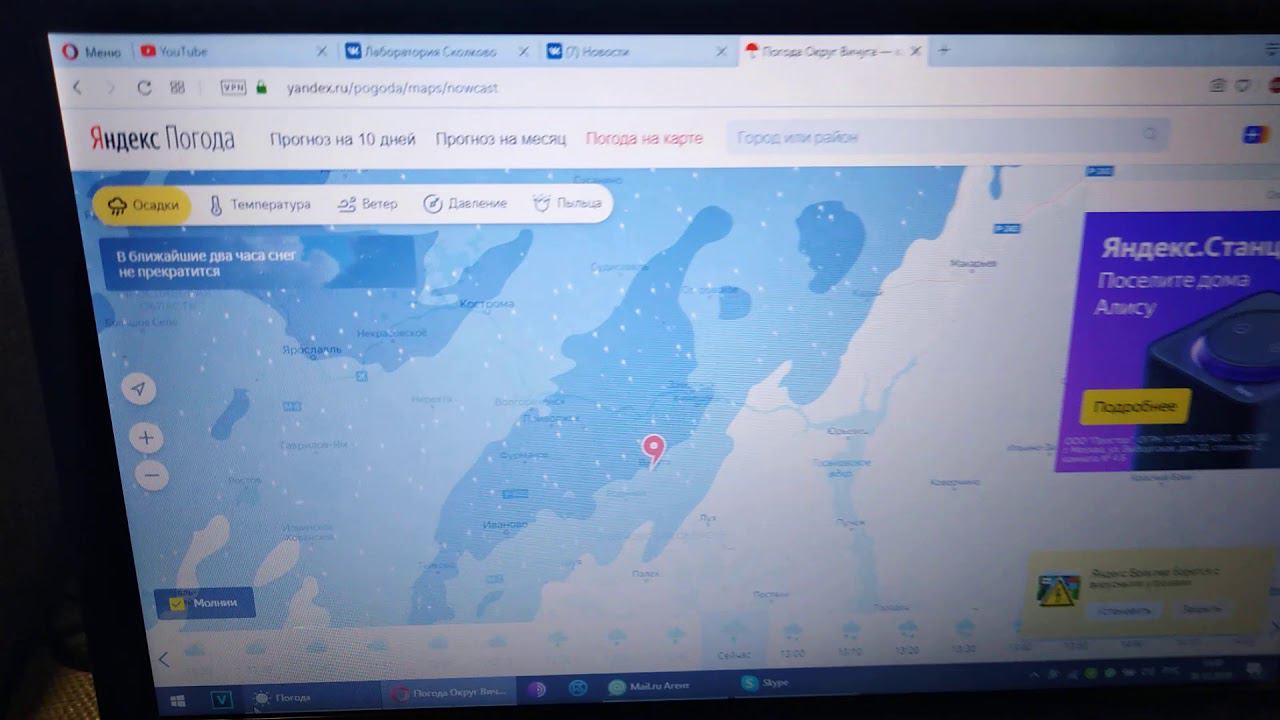Click the Фурманов label on map

click(x=523, y=456)
